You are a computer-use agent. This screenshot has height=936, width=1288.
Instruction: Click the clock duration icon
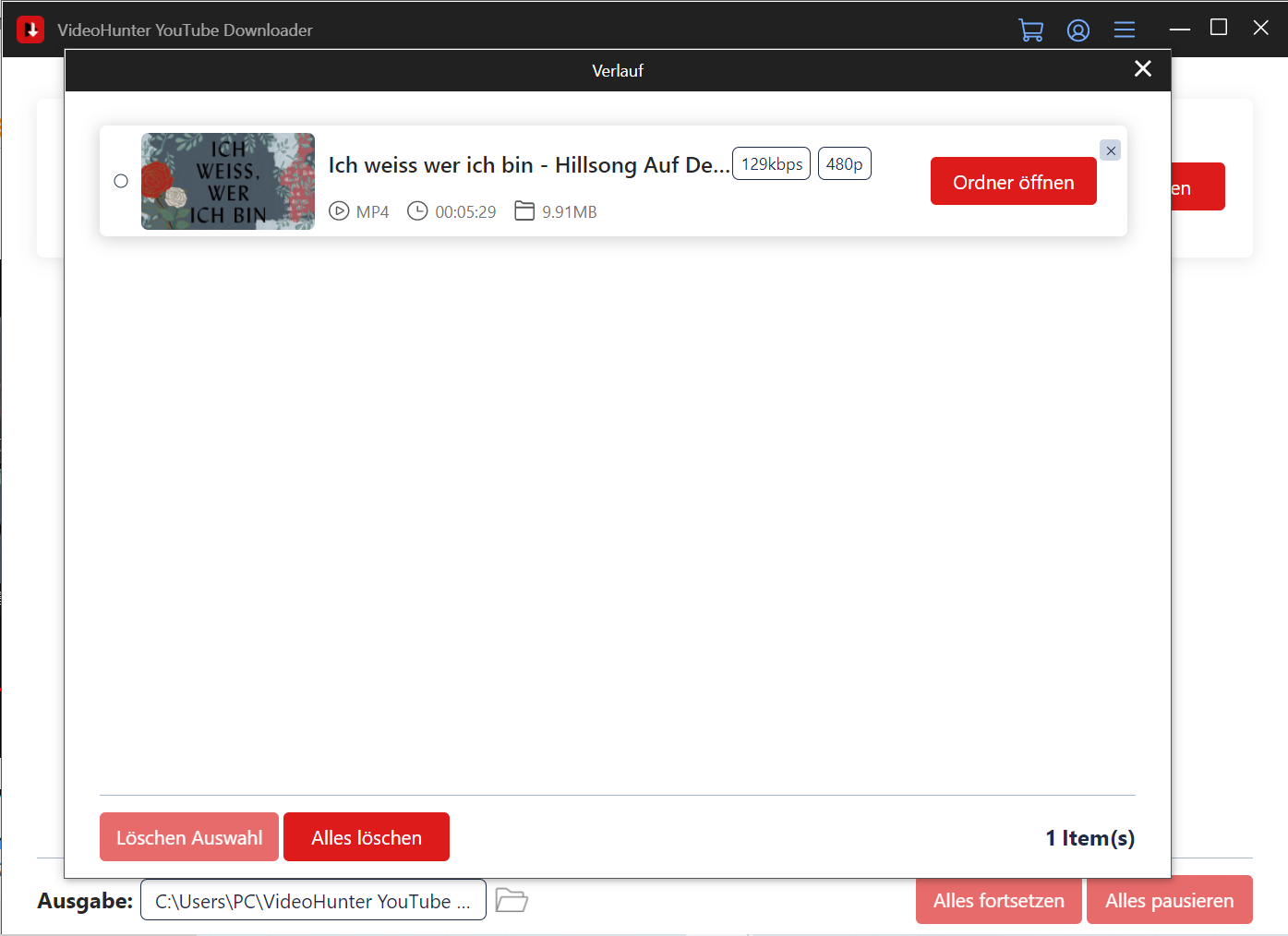pyautogui.click(x=417, y=211)
